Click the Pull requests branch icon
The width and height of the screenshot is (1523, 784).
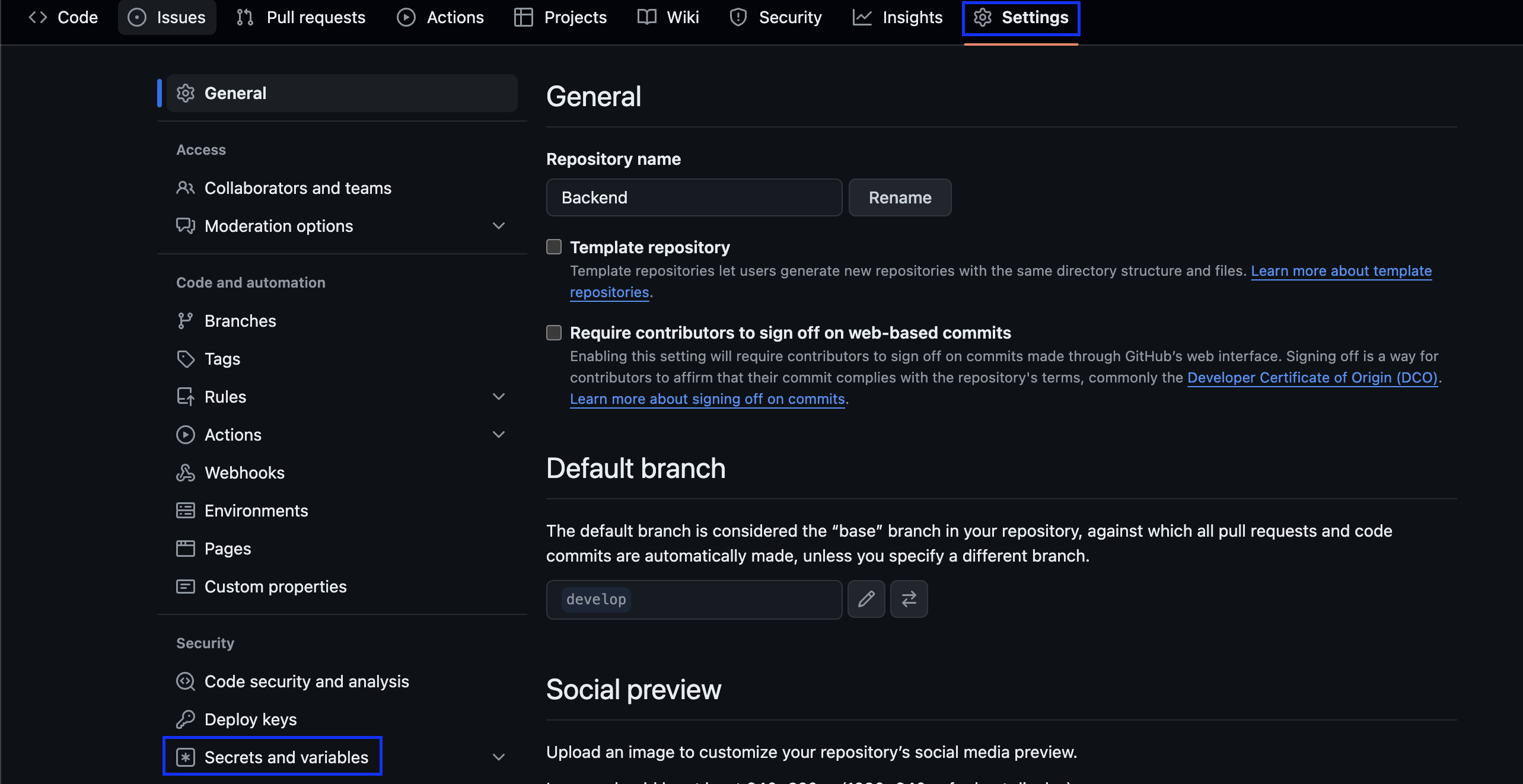pyautogui.click(x=245, y=17)
